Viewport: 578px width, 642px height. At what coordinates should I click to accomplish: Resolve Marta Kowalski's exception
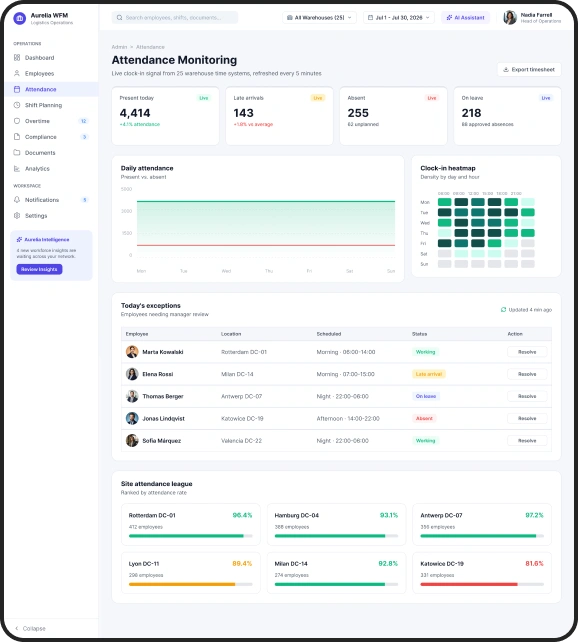527,352
